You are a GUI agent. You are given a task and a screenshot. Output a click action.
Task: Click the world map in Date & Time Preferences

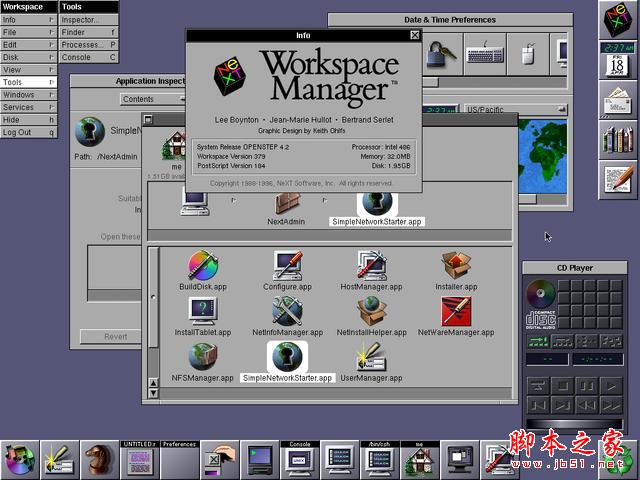point(542,157)
